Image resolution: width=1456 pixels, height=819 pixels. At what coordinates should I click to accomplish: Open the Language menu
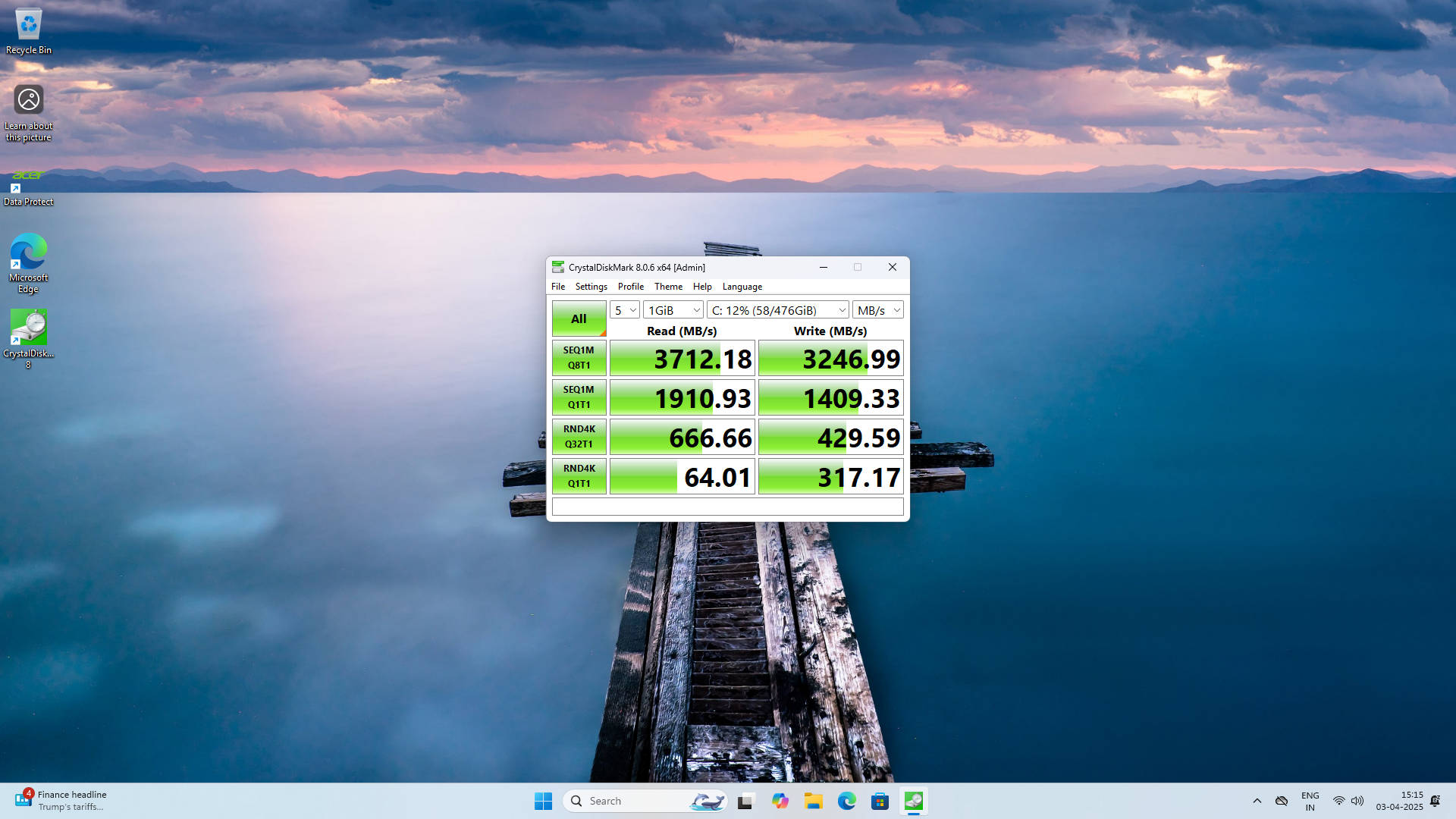pos(742,287)
